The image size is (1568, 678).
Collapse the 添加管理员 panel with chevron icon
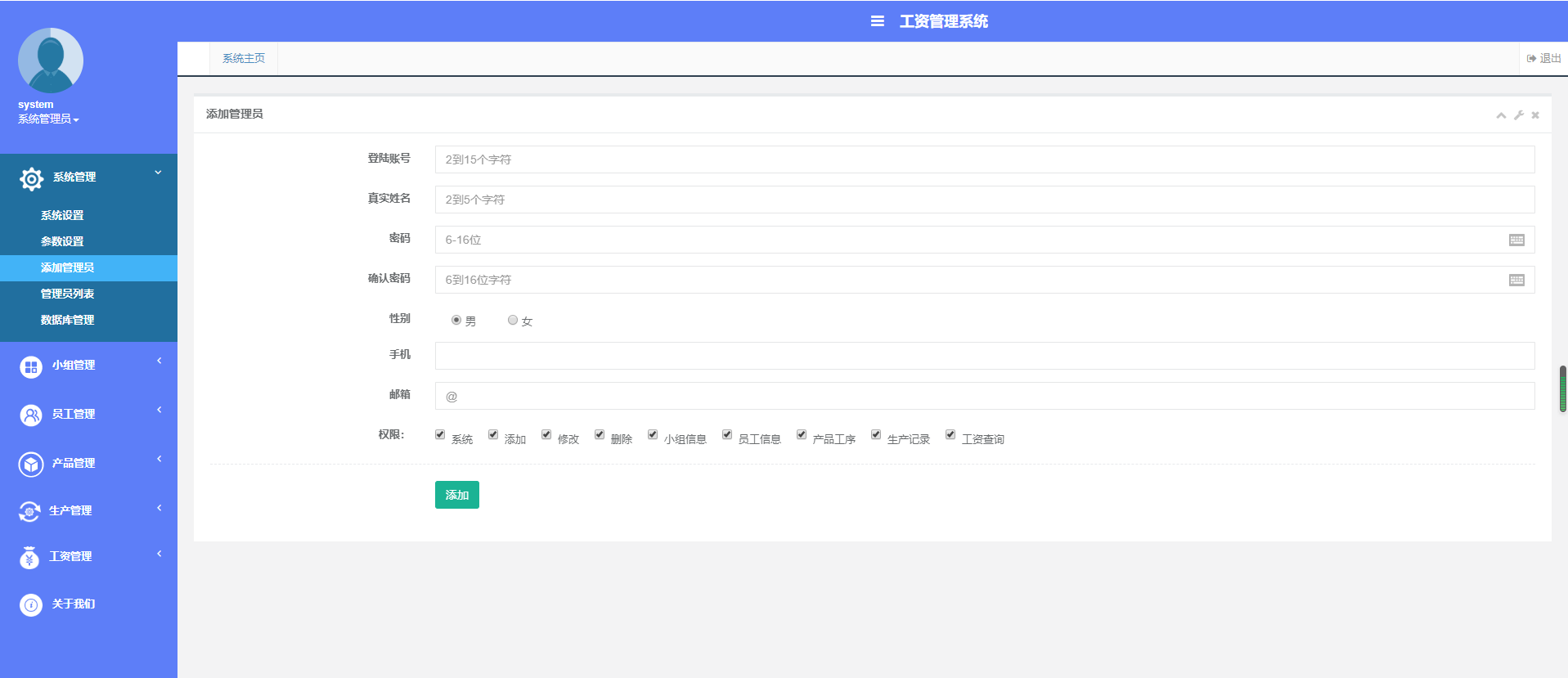coord(1501,115)
